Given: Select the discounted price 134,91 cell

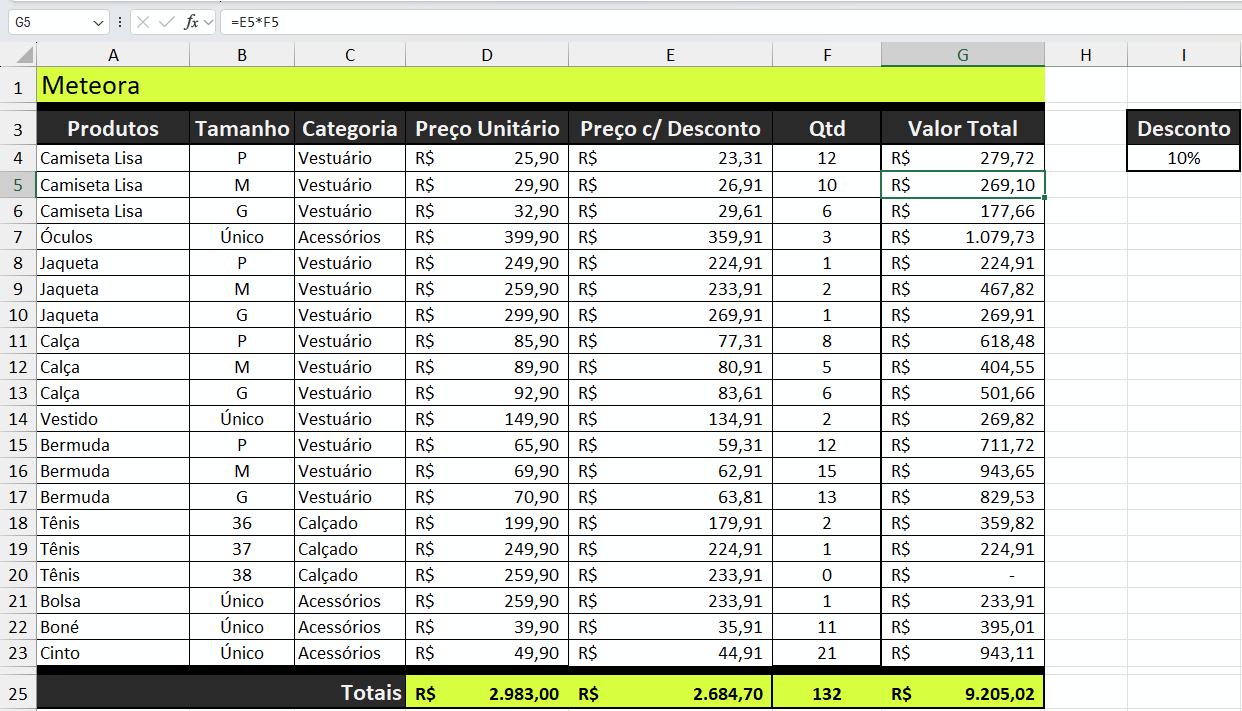Looking at the screenshot, I should (x=671, y=419).
